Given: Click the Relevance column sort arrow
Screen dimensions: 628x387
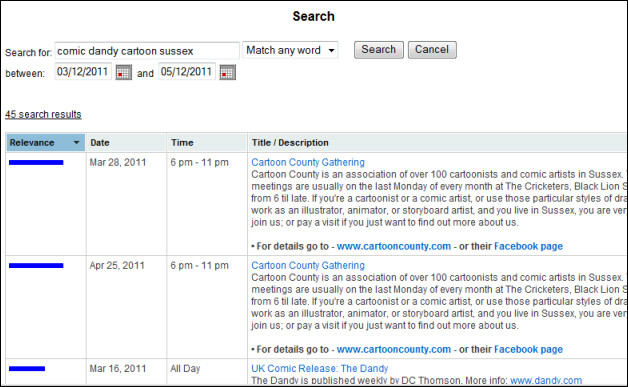Looking at the screenshot, I should [x=76, y=143].
